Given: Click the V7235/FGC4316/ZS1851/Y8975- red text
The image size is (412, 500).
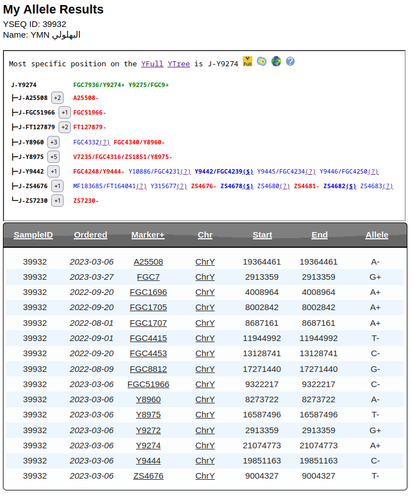Looking at the screenshot, I should coord(123,157).
